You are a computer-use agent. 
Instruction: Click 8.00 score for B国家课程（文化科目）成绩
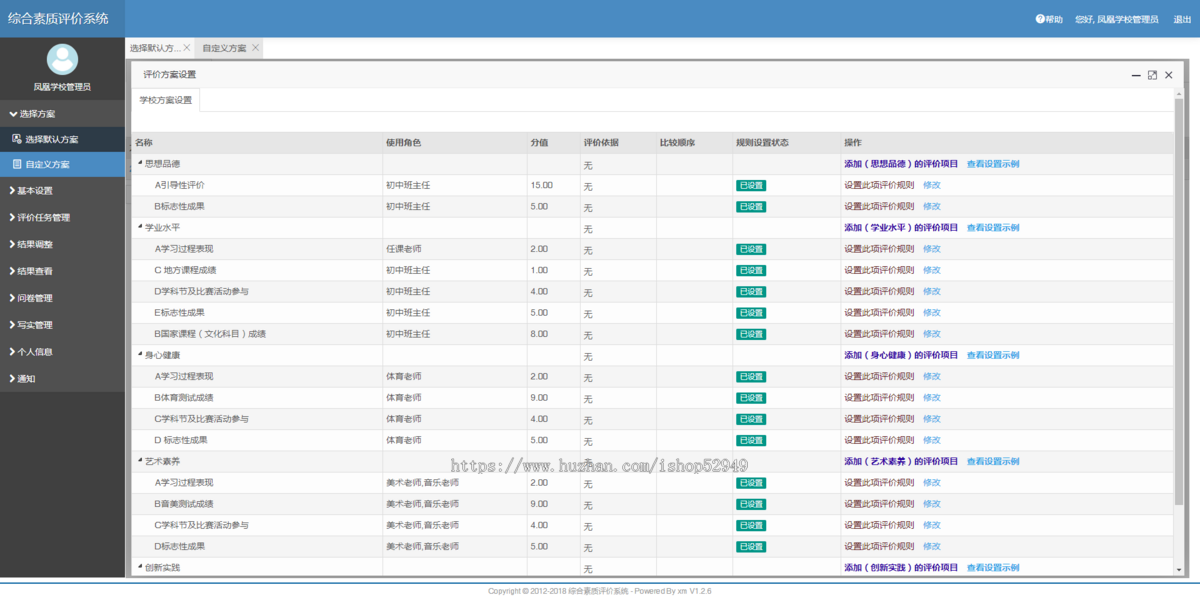(539, 334)
